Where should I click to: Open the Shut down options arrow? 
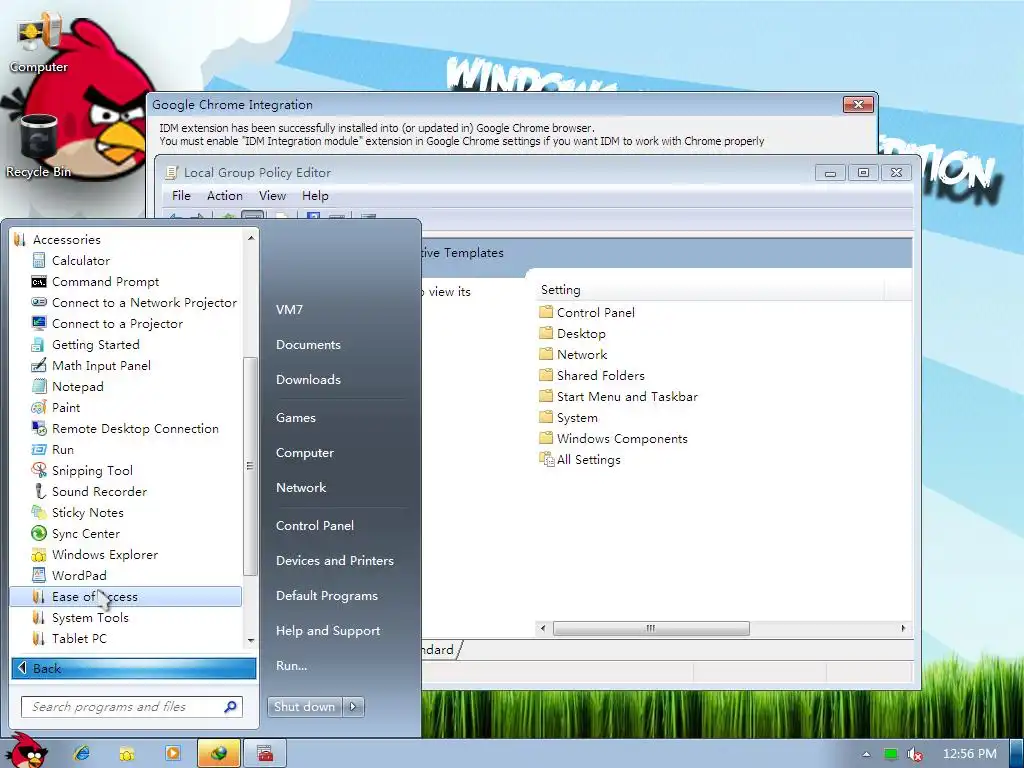[353, 707]
